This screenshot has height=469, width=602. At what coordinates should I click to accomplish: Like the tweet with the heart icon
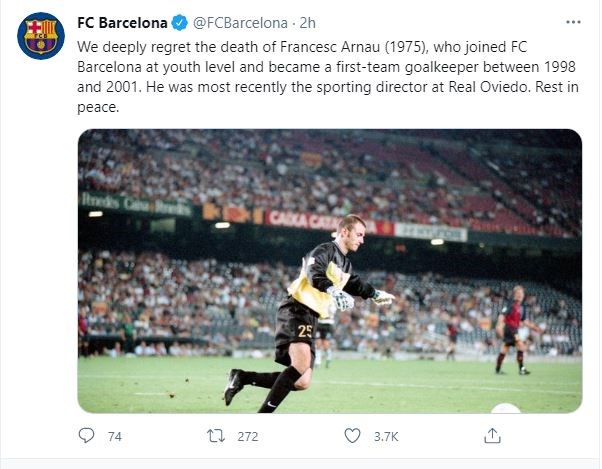click(x=352, y=436)
